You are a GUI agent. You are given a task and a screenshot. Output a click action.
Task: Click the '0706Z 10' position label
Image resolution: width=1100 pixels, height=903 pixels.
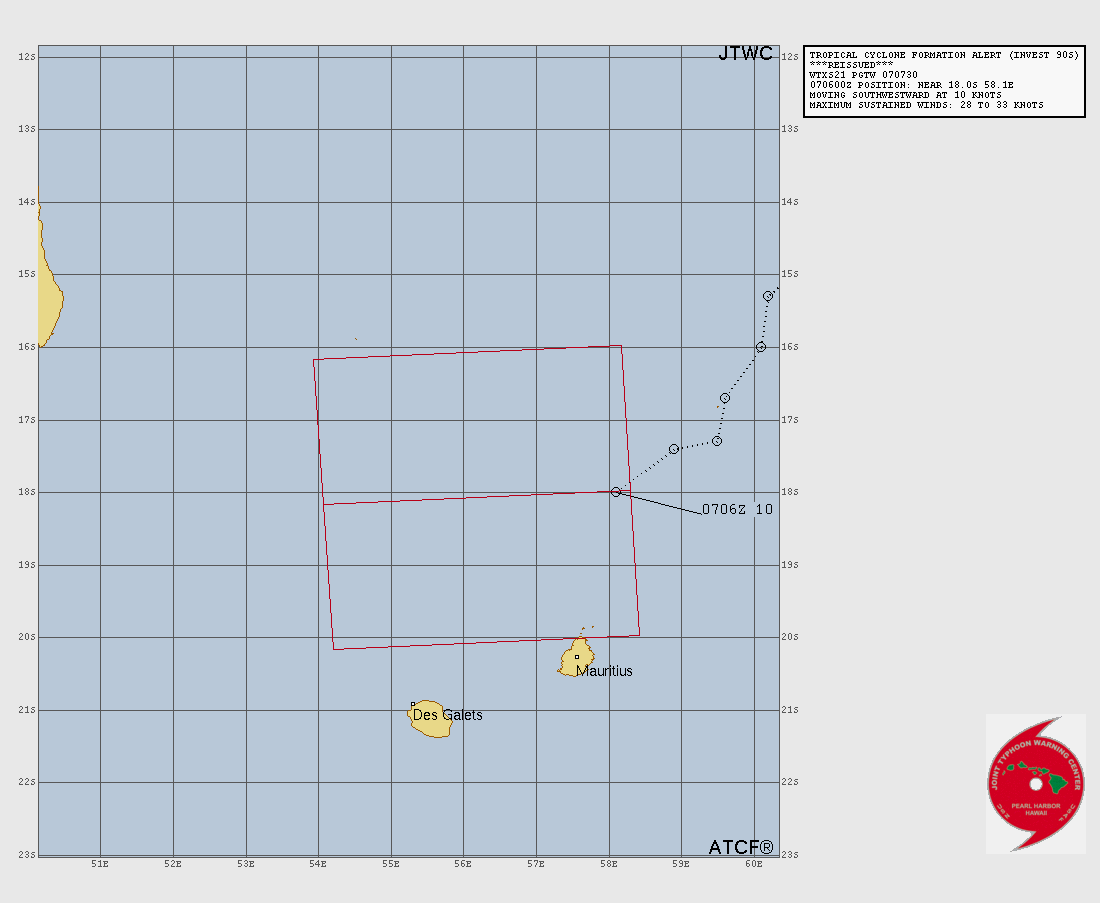(737, 509)
